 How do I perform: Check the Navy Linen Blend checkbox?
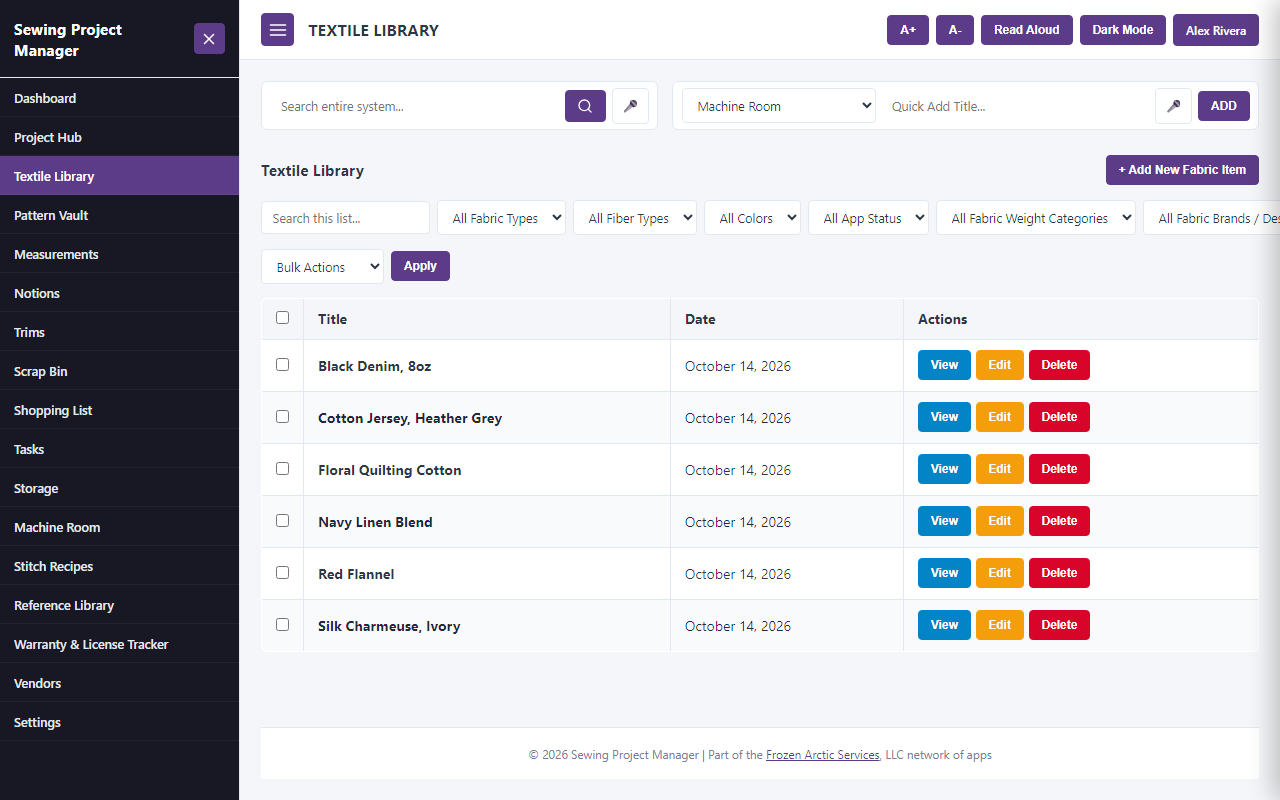tap(282, 521)
